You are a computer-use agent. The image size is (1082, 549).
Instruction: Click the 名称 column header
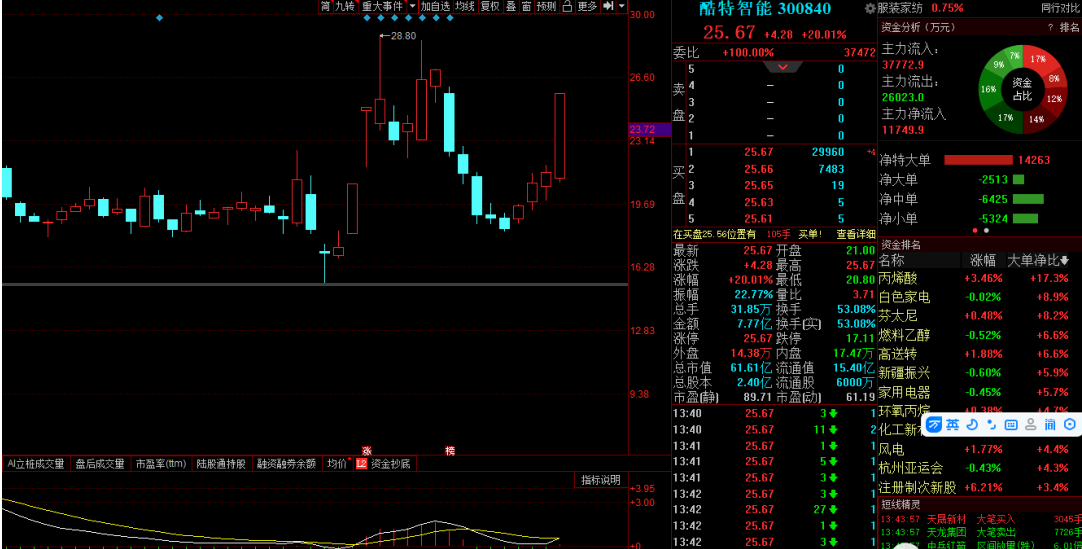pyautogui.click(x=892, y=261)
